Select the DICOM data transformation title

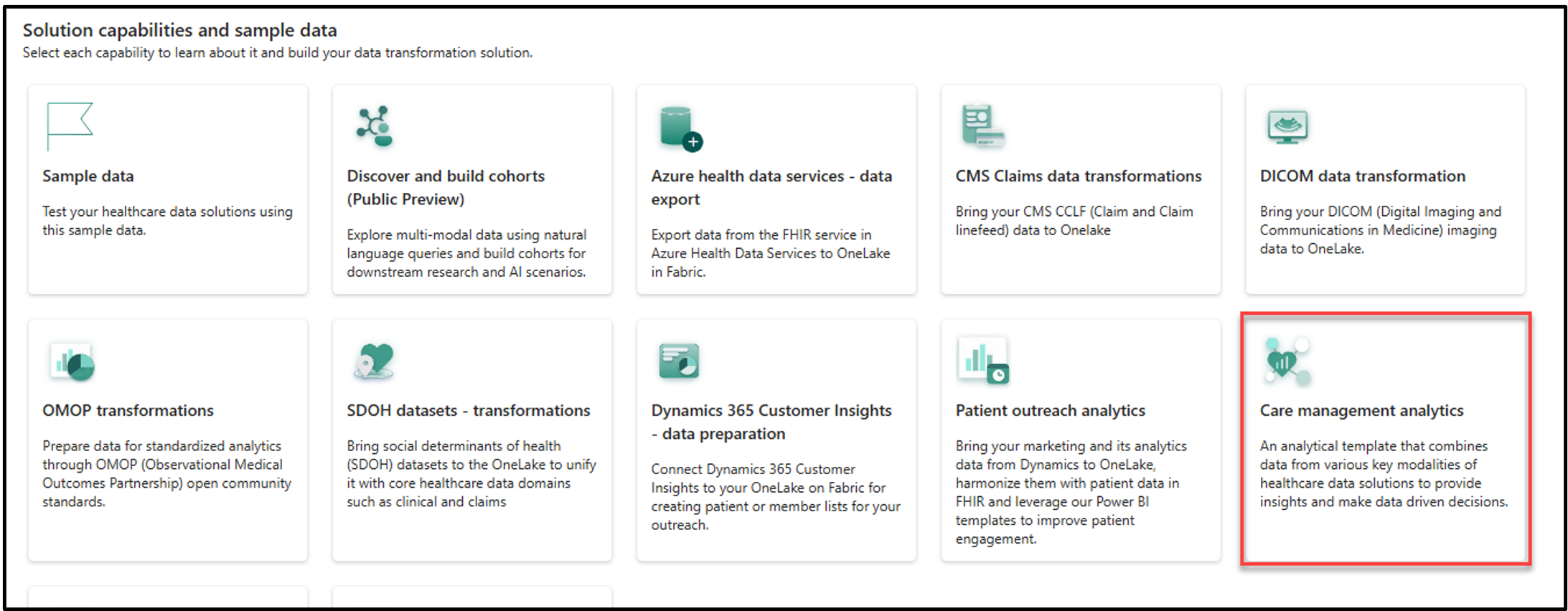1363,176
